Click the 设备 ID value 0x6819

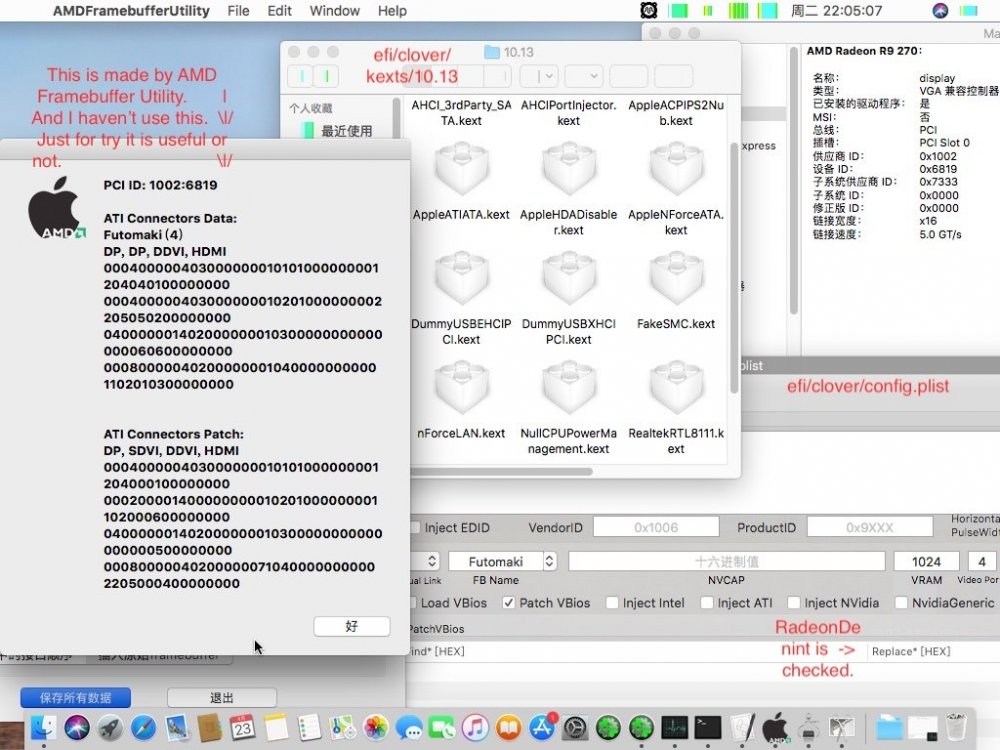point(938,169)
